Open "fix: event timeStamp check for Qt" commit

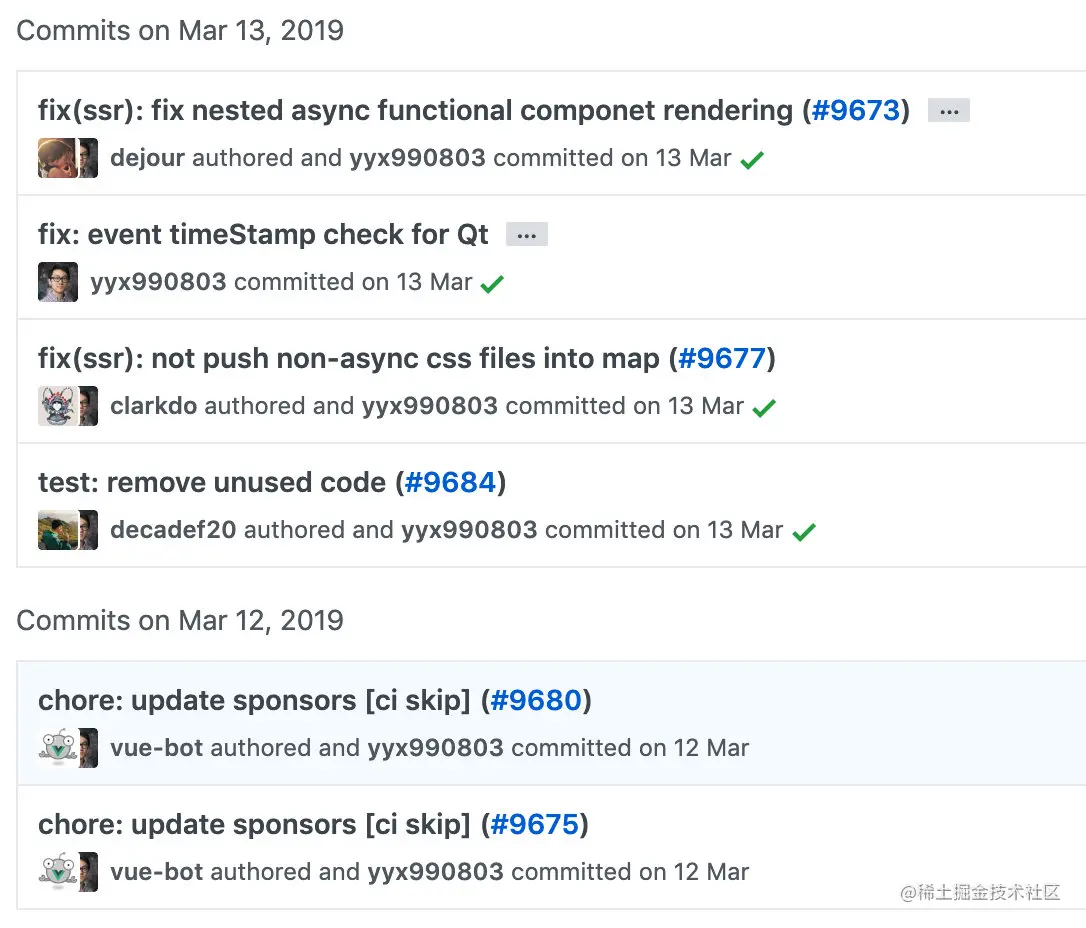pos(263,234)
